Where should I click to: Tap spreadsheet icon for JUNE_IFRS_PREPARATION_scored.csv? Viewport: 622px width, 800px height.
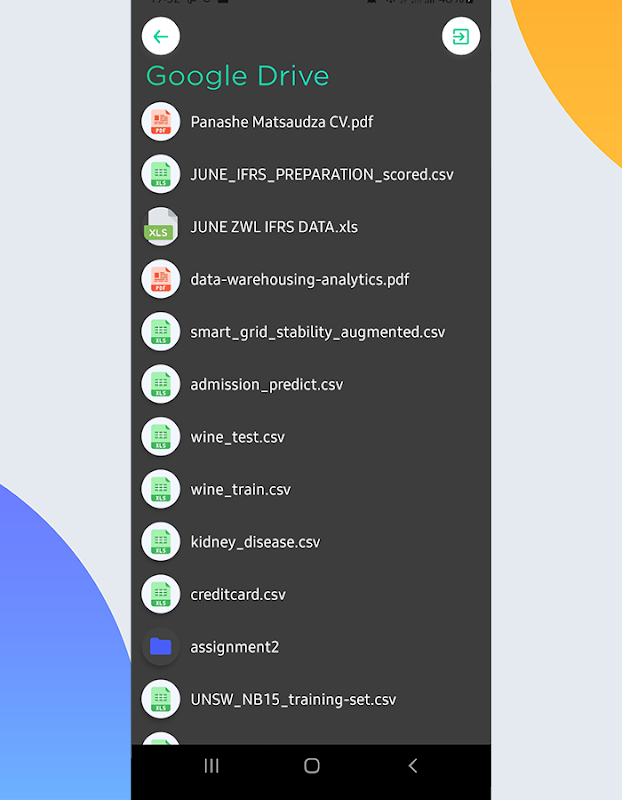pyautogui.click(x=161, y=174)
